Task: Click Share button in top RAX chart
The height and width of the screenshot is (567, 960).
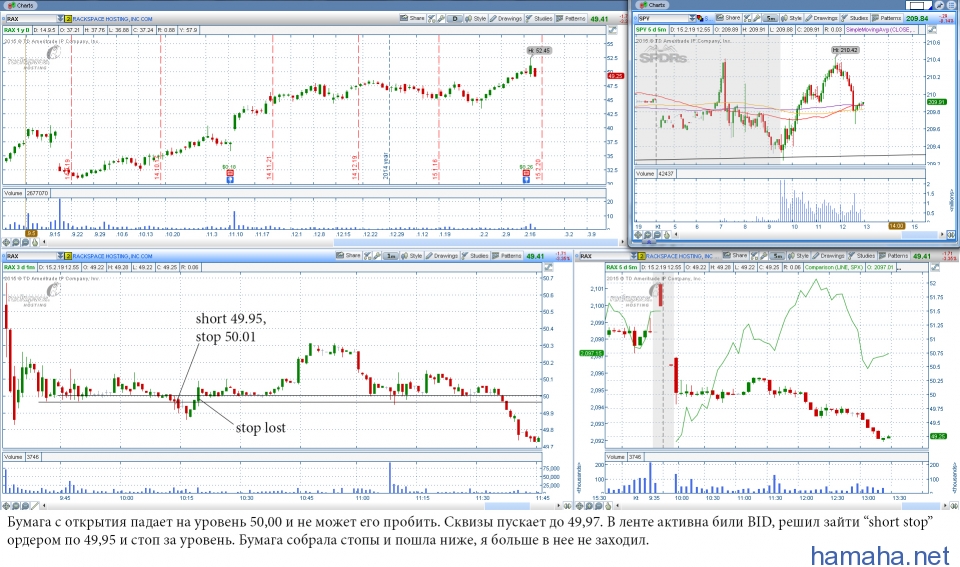Action: tap(412, 18)
